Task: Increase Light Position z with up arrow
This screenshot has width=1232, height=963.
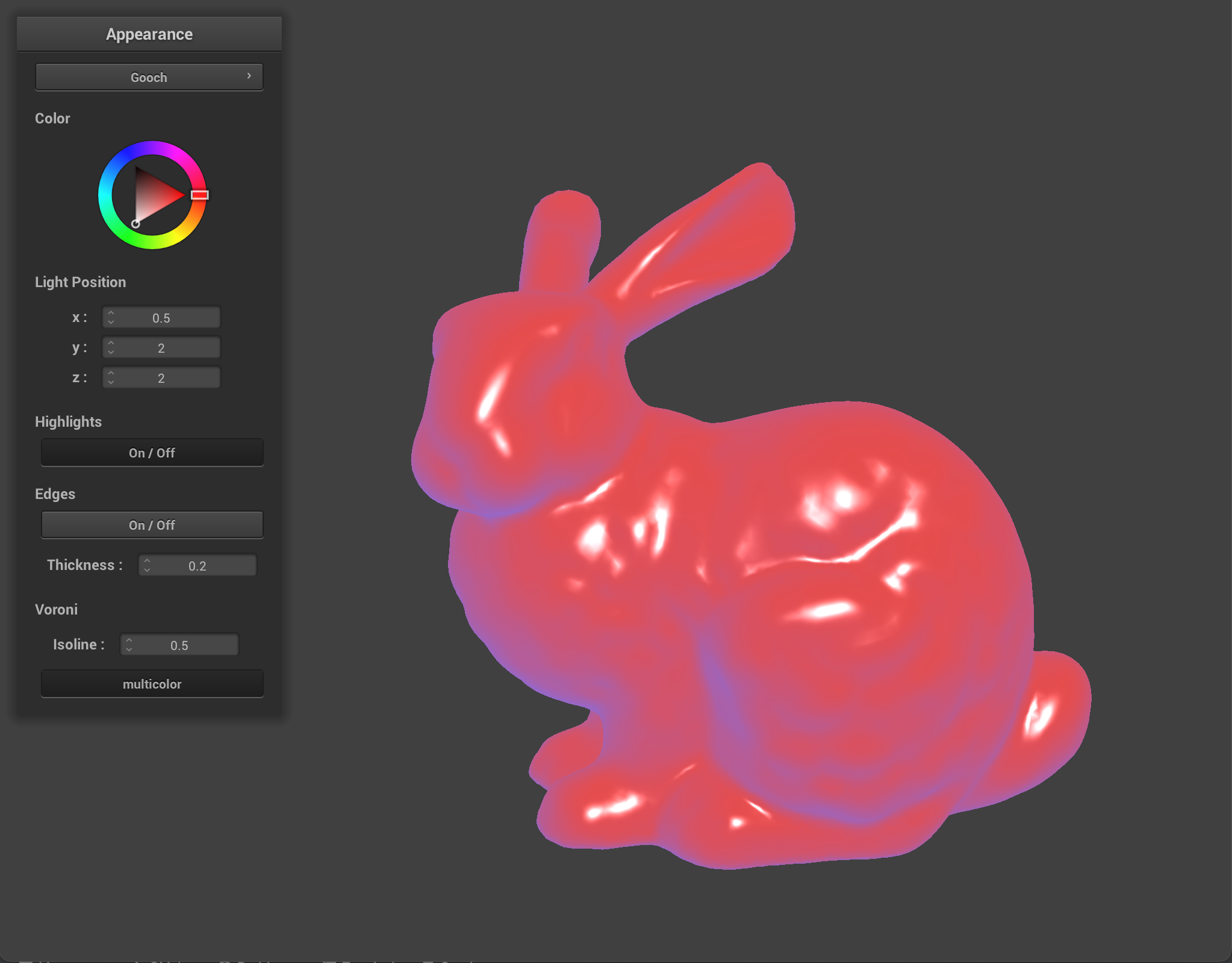Action: pyautogui.click(x=111, y=373)
